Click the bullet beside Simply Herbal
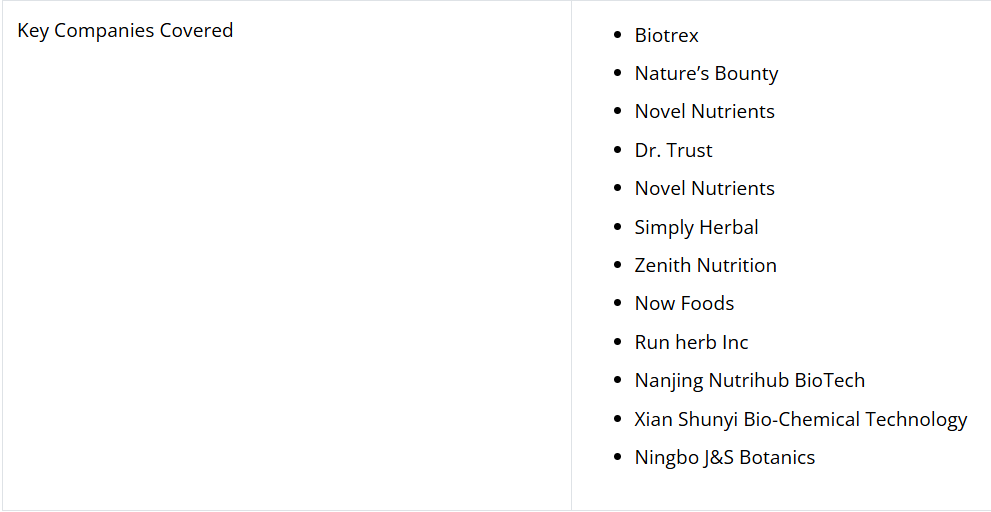This screenshot has width=991, height=512. pyautogui.click(x=618, y=229)
